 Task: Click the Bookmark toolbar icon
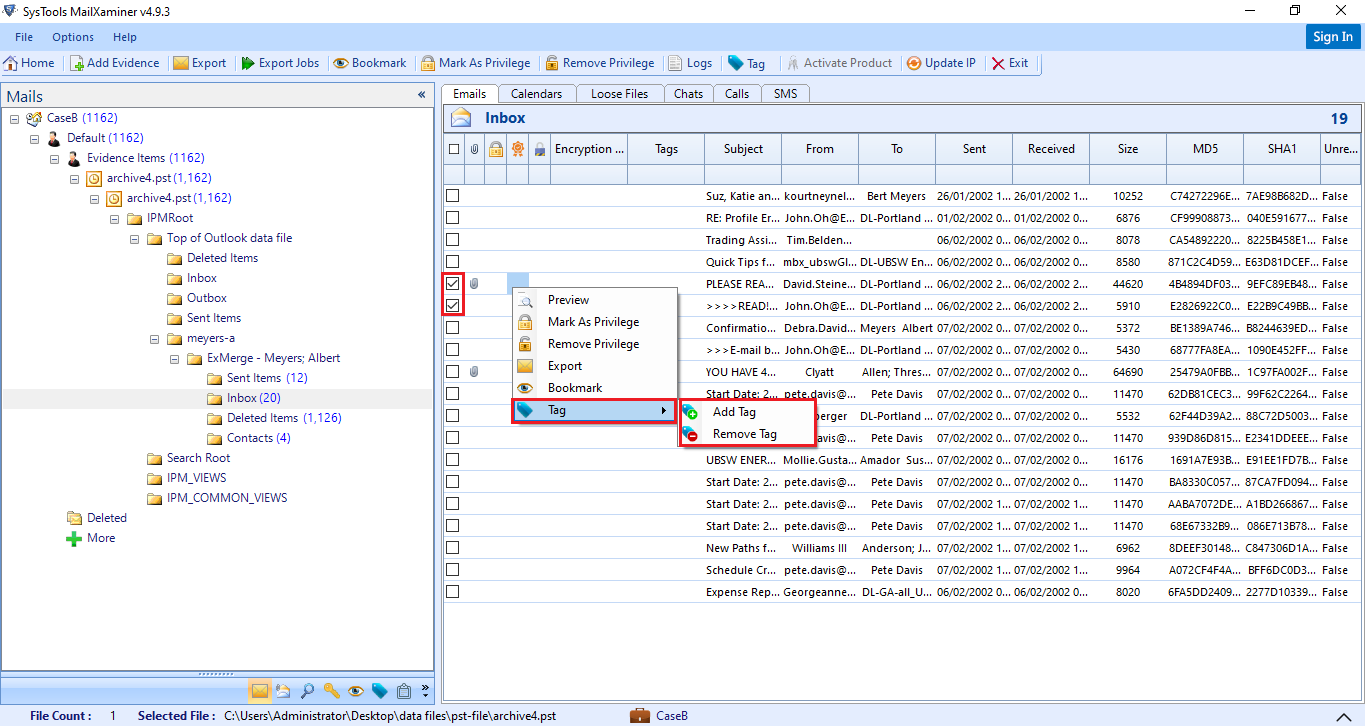pyautogui.click(x=370, y=62)
